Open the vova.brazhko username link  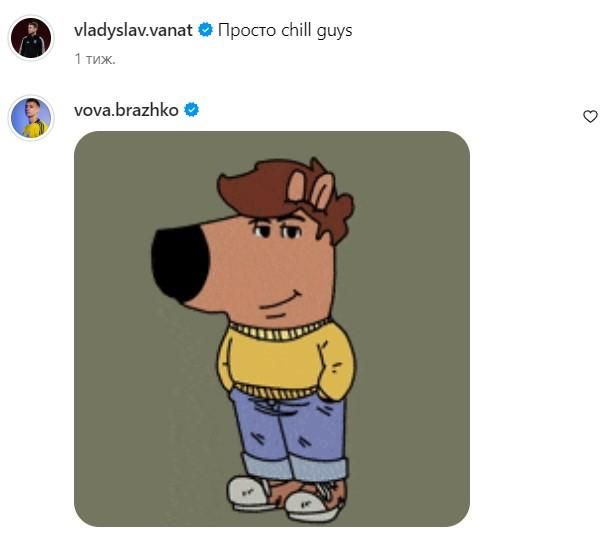[126, 111]
